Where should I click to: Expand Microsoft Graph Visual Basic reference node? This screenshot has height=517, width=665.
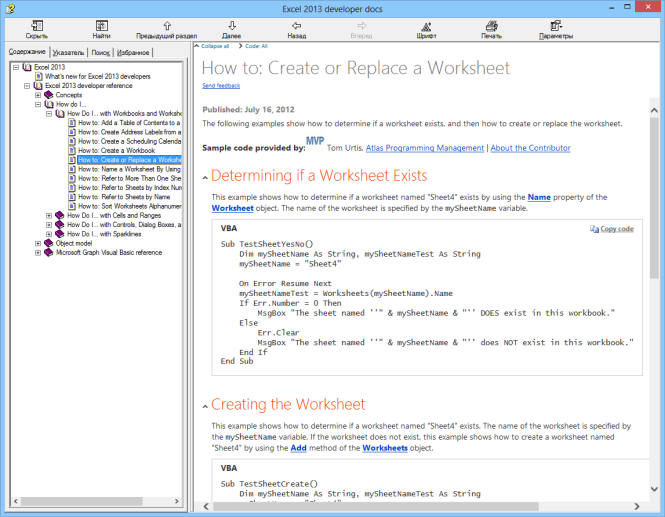click(38, 252)
